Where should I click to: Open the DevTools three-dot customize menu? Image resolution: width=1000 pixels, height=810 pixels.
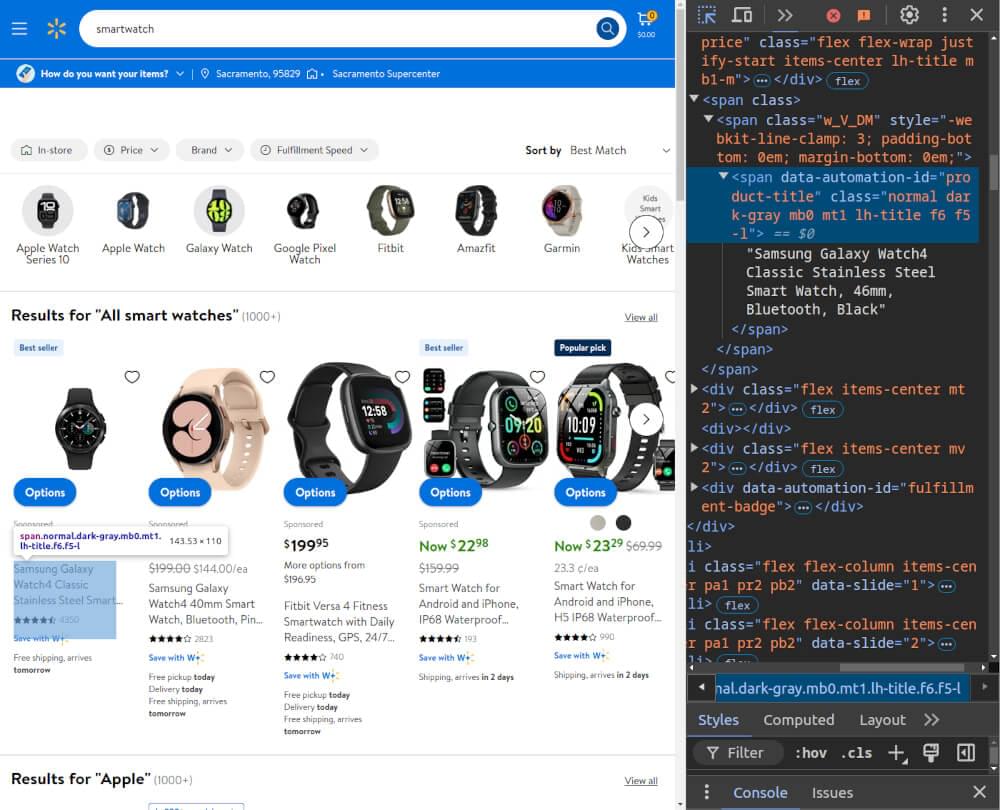point(943,15)
